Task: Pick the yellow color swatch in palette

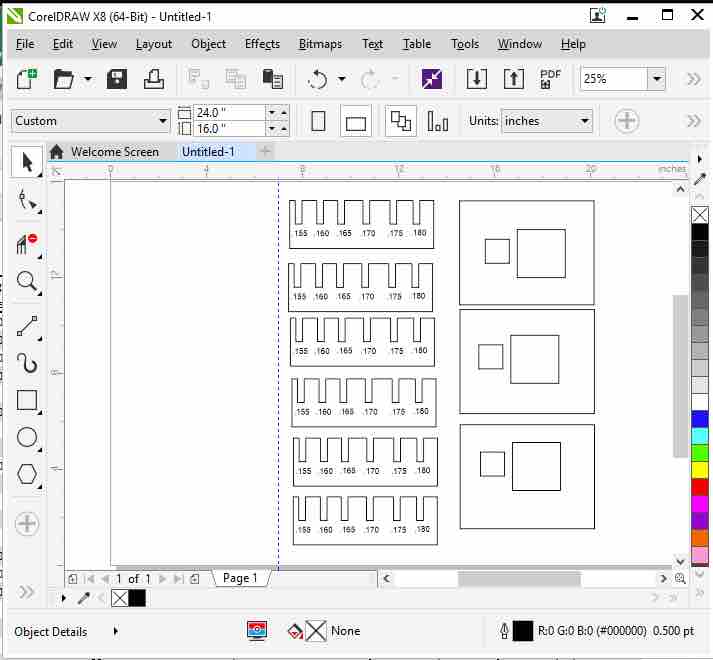Action: (x=700, y=470)
